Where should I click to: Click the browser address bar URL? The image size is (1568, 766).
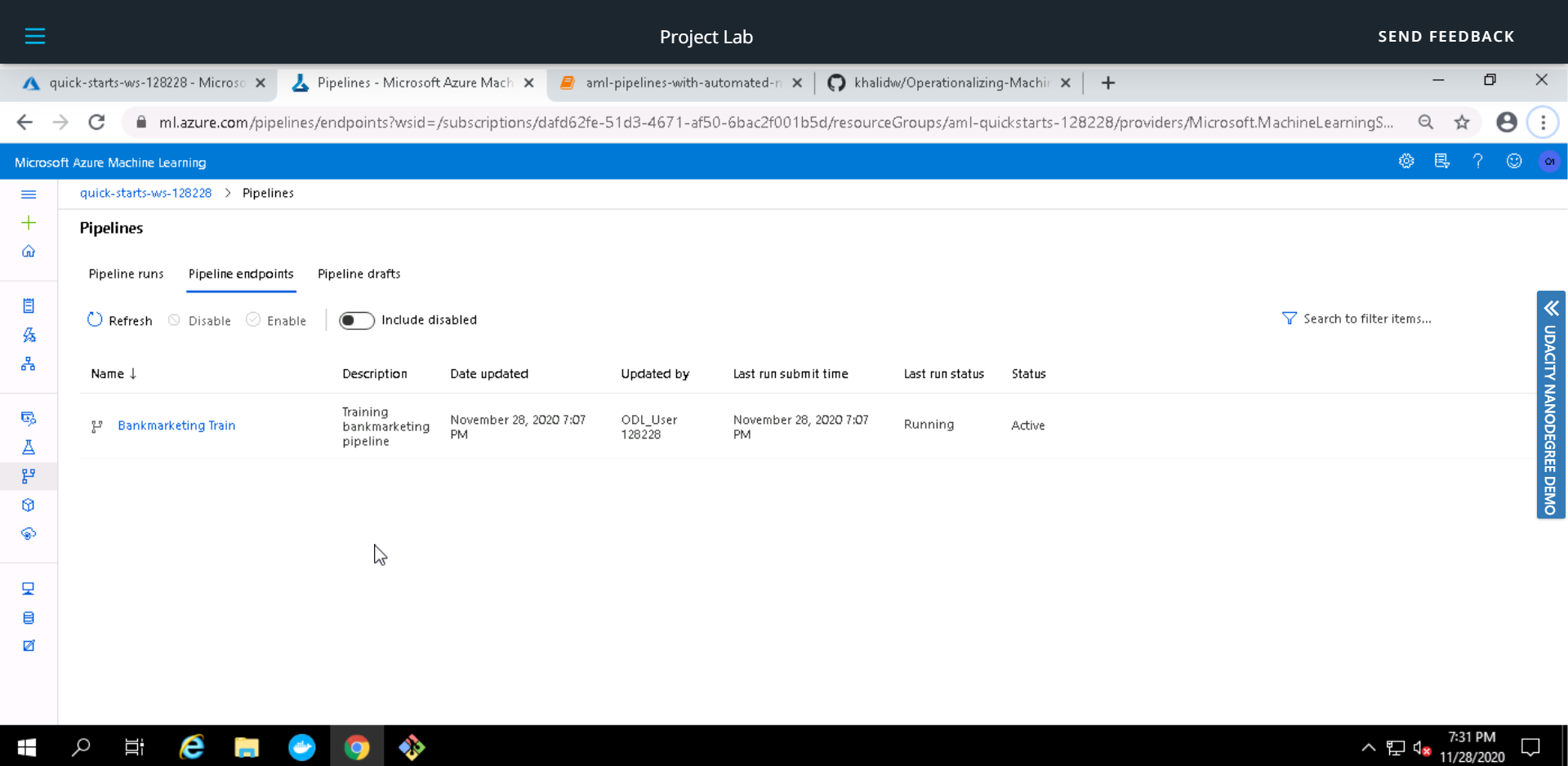776,122
